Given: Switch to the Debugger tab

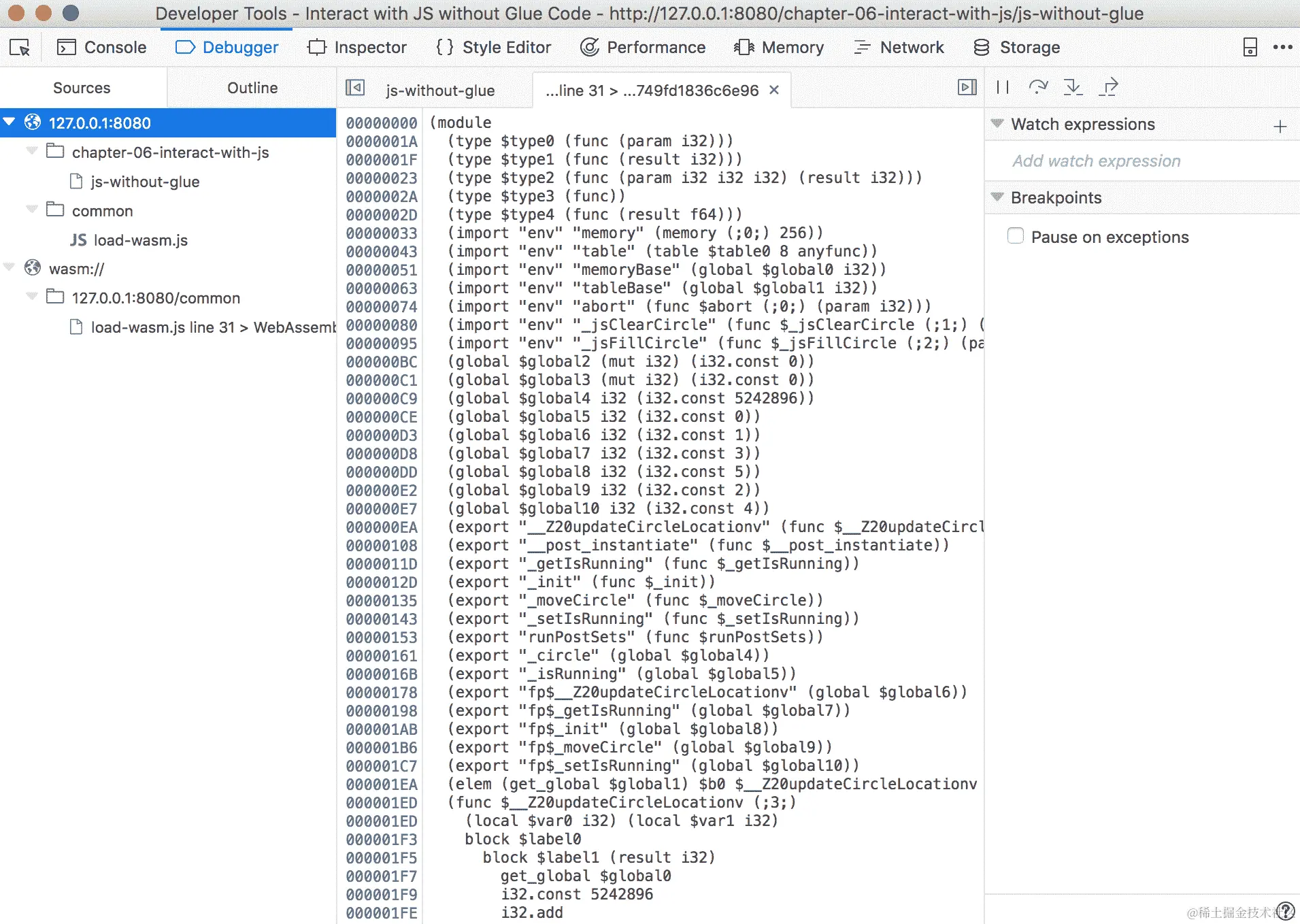Looking at the screenshot, I should pyautogui.click(x=227, y=48).
